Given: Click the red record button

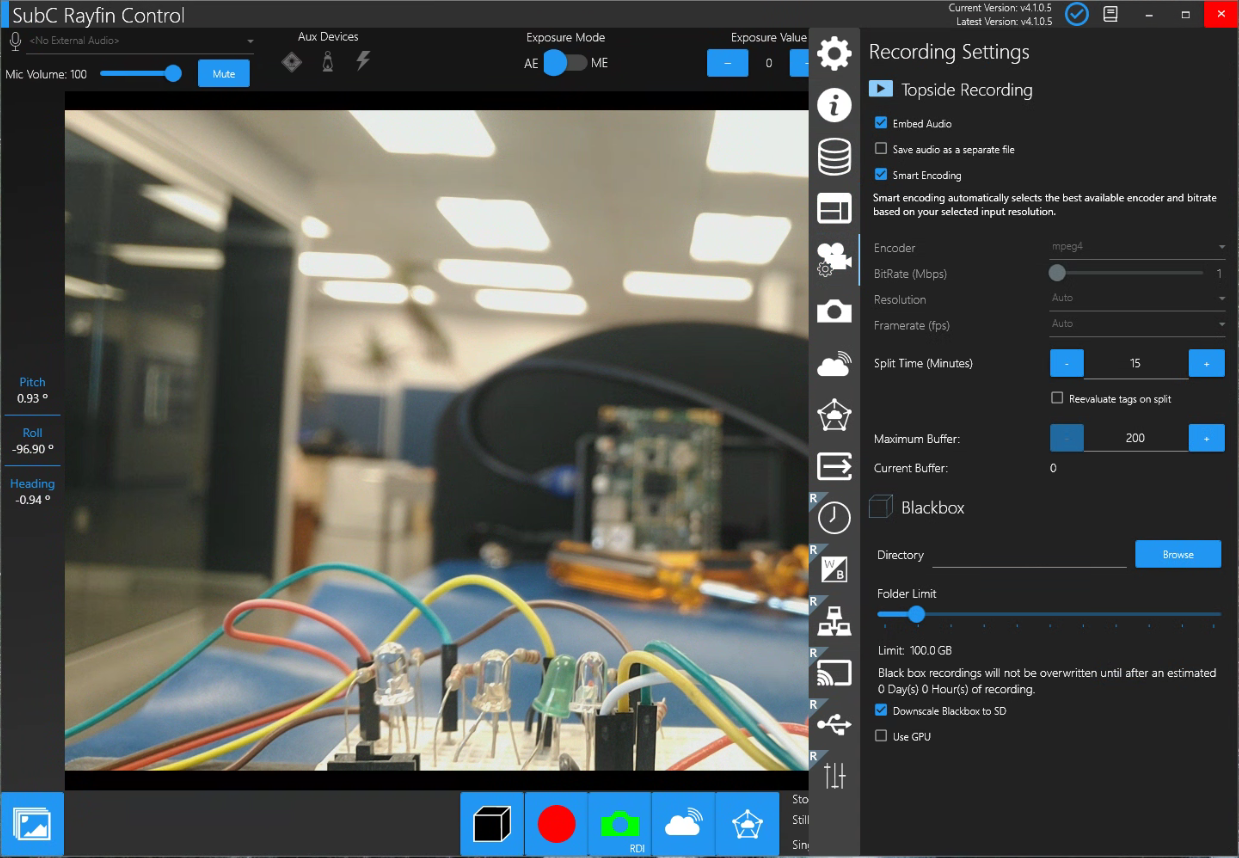Looking at the screenshot, I should click(556, 824).
